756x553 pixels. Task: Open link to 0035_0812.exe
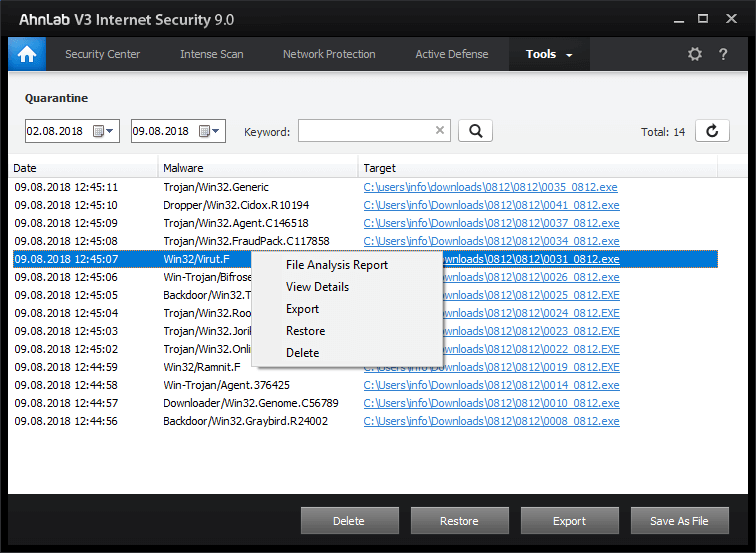490,187
